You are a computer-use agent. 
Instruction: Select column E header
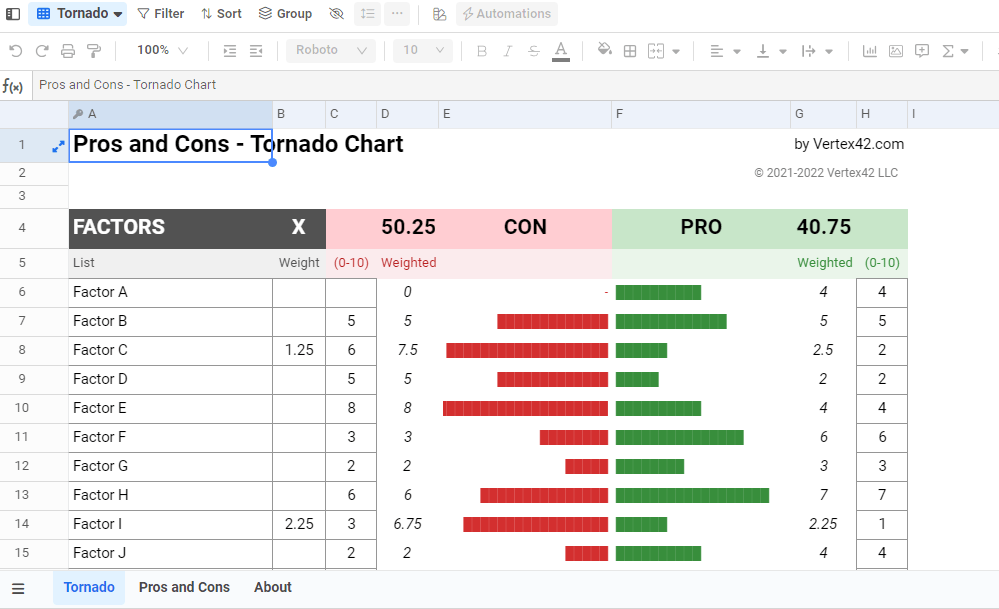(525, 114)
